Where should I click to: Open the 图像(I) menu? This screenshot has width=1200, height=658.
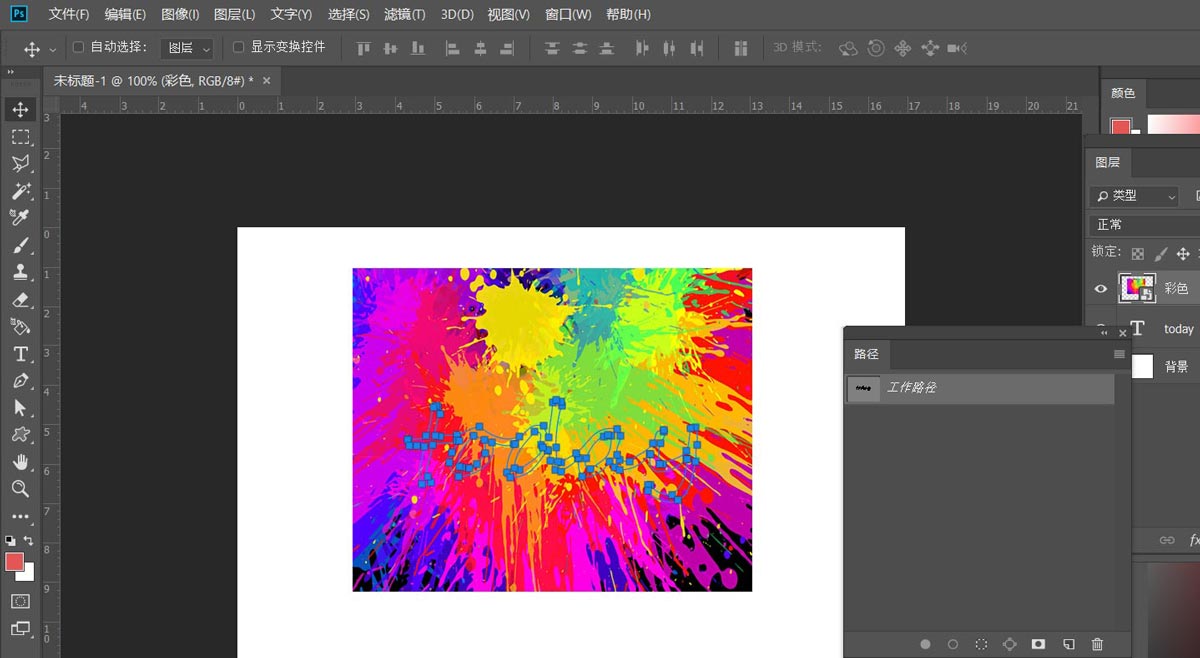(x=180, y=15)
